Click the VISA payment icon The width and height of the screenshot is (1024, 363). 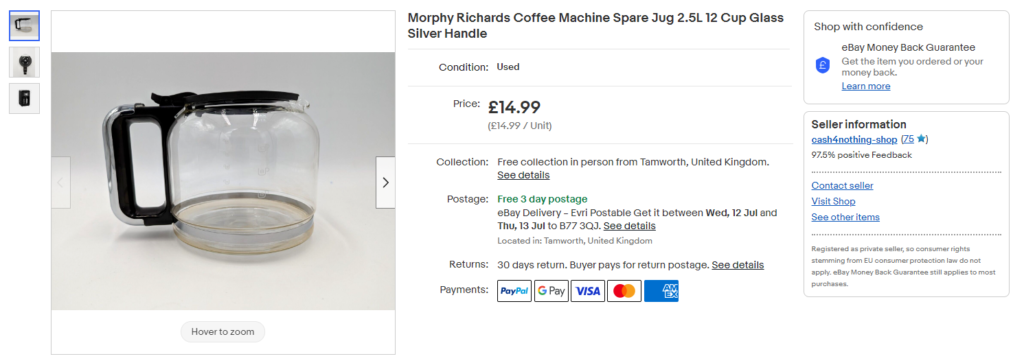click(588, 291)
